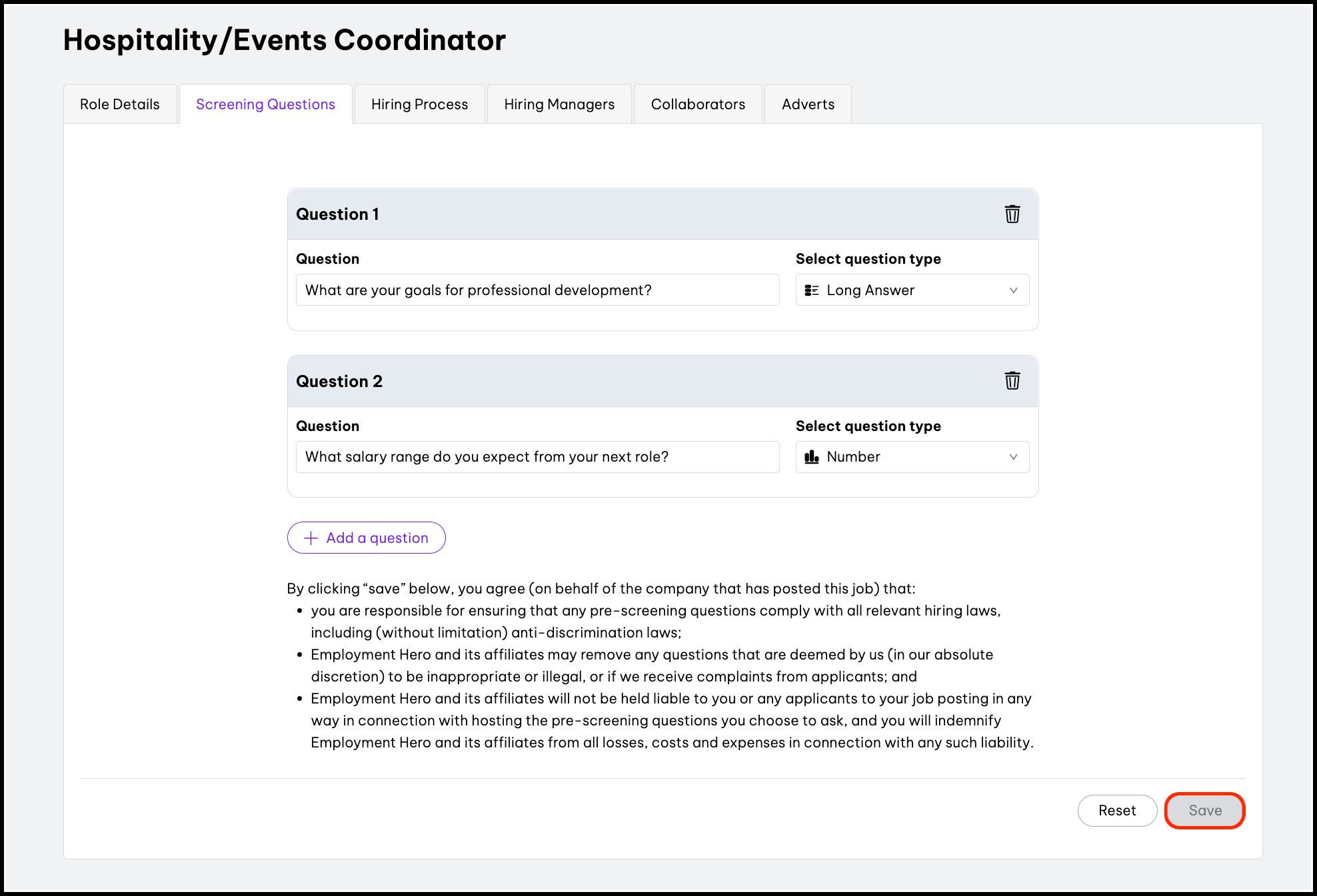This screenshot has width=1317, height=896.
Task: Click the Long Answer type icon
Action: click(x=811, y=290)
